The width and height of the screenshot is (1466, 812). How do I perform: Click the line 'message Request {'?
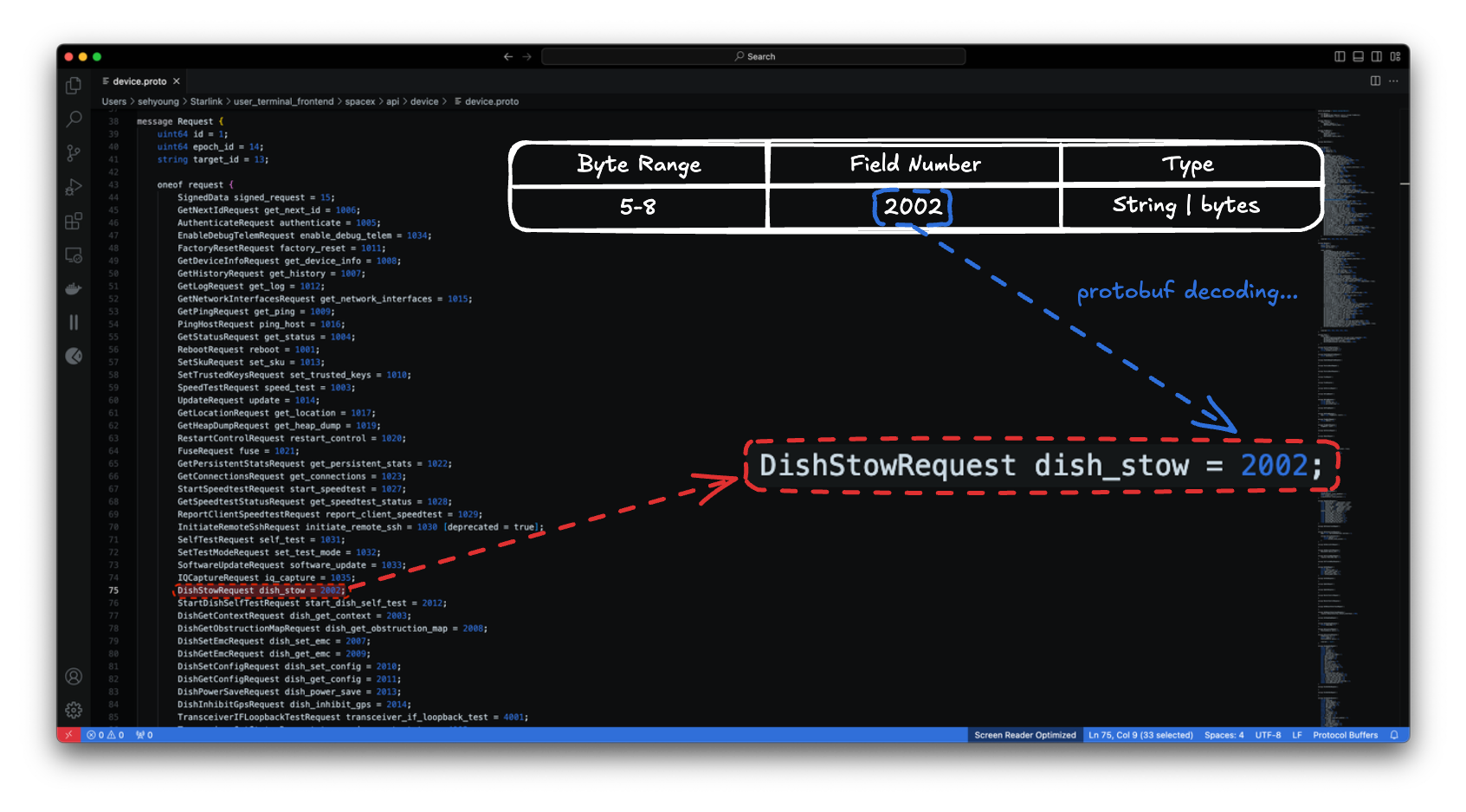coord(180,121)
